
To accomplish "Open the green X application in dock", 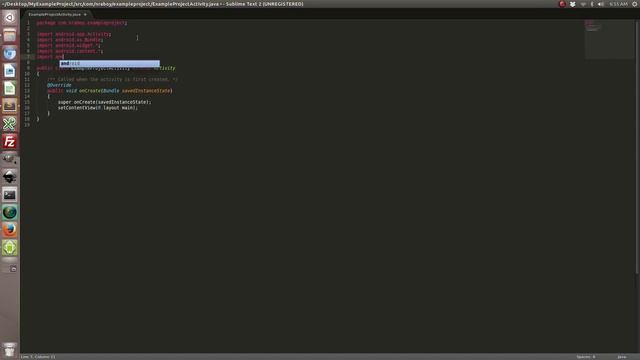I will click(9, 124).
